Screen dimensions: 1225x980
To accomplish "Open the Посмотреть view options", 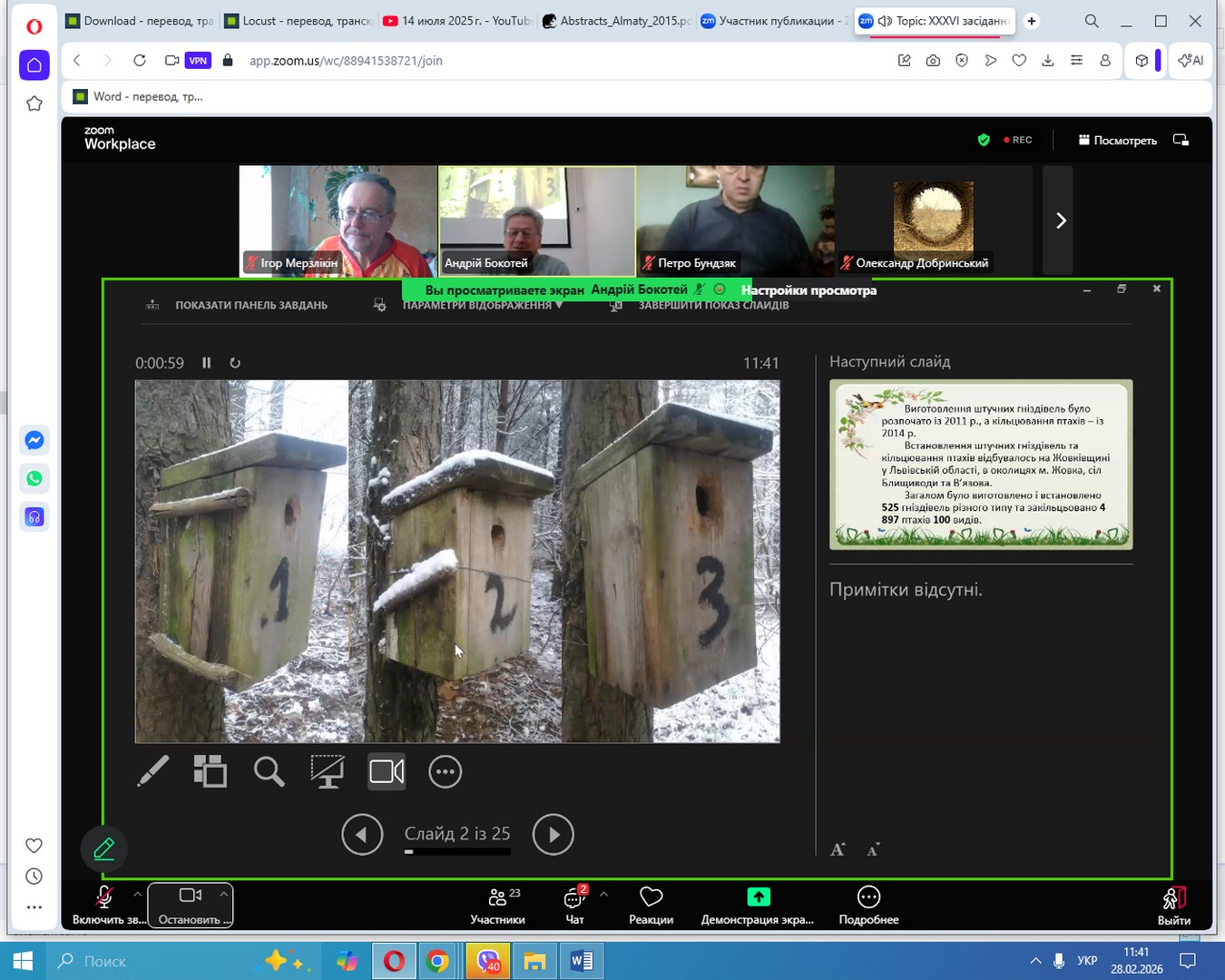I will tap(1117, 140).
